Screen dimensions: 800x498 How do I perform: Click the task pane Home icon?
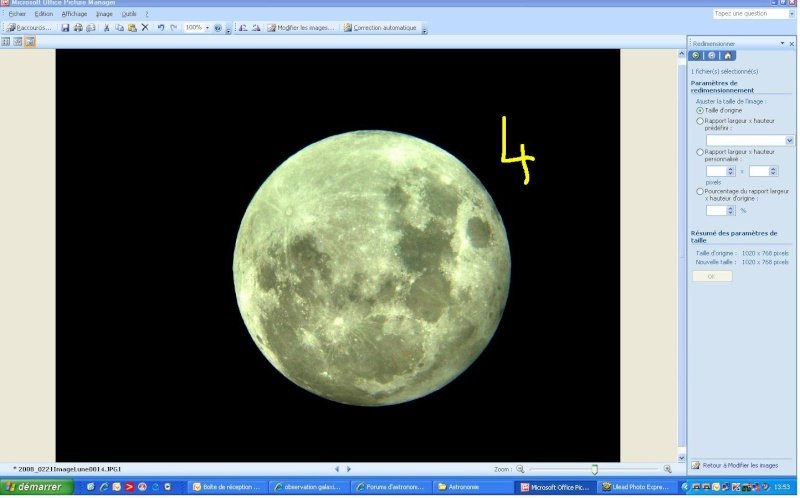pyautogui.click(x=729, y=56)
